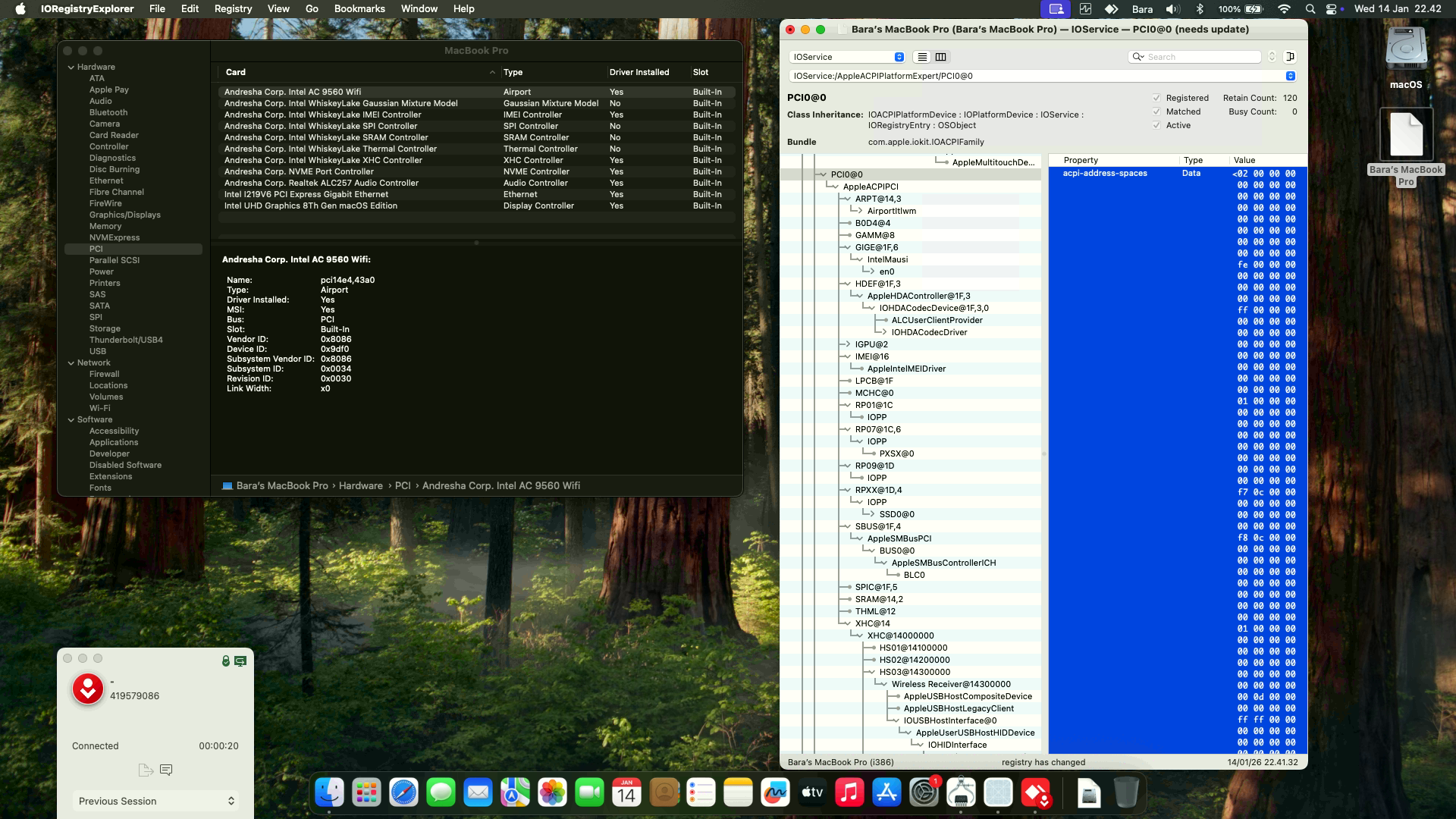Select Thunderbolt/USB4 in Hardware sidebar

click(x=126, y=340)
